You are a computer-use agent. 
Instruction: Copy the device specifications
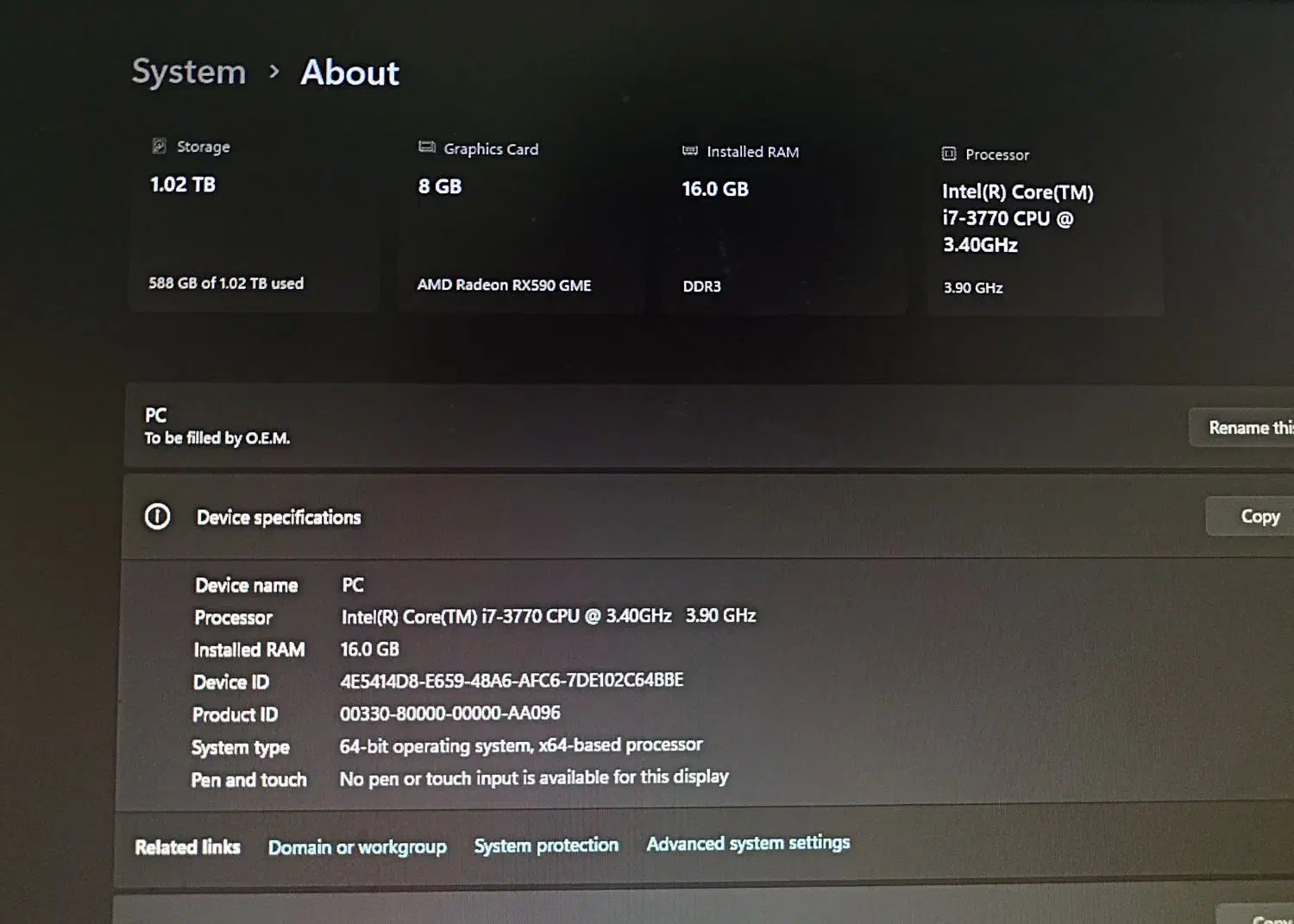[x=1259, y=516]
